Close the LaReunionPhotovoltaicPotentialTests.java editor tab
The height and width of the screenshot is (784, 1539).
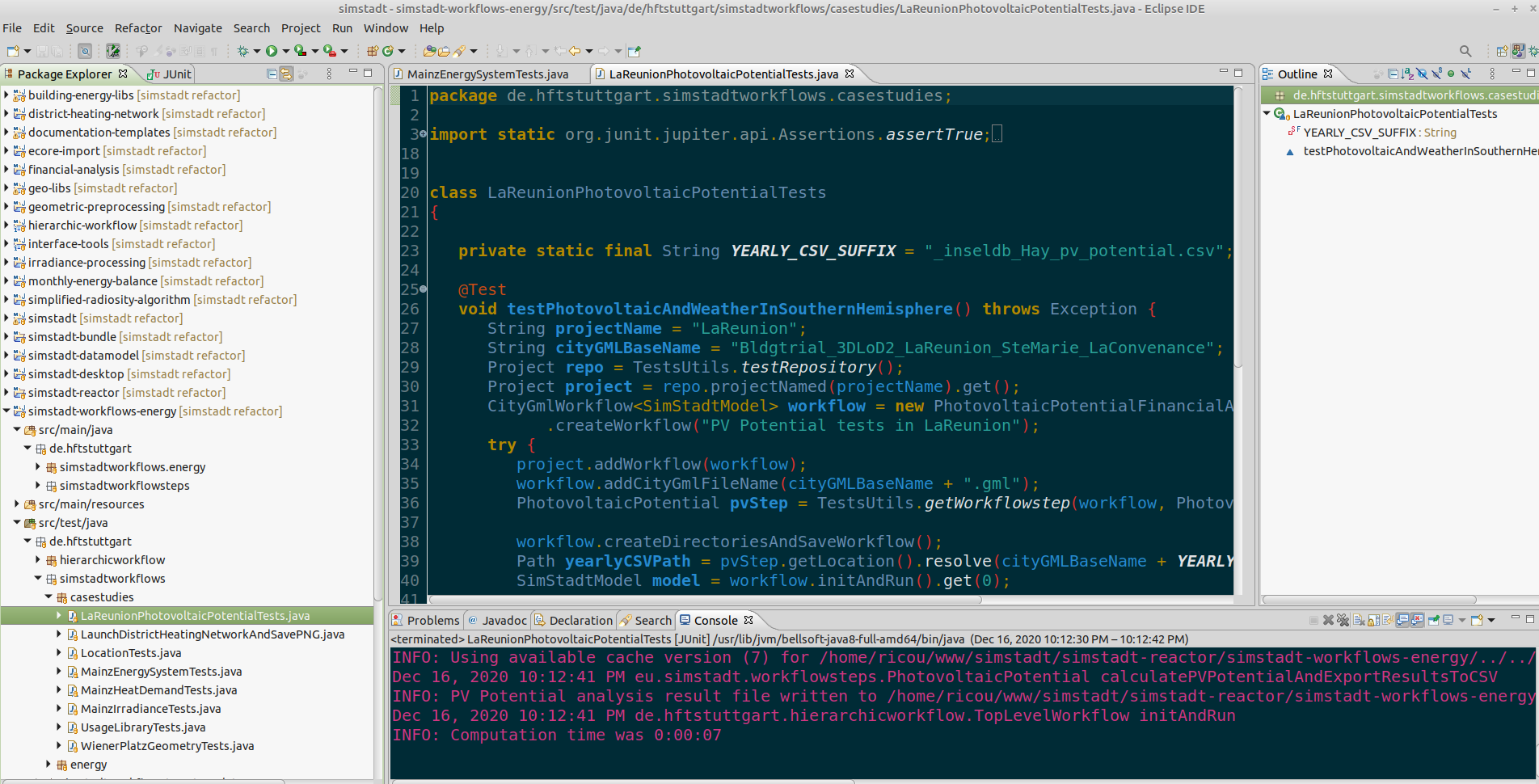[x=850, y=74]
